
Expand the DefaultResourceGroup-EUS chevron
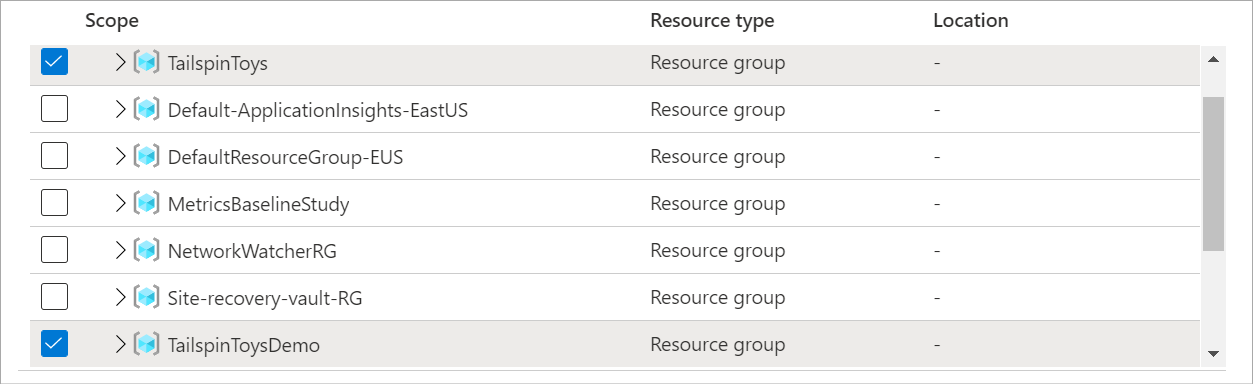click(x=121, y=156)
